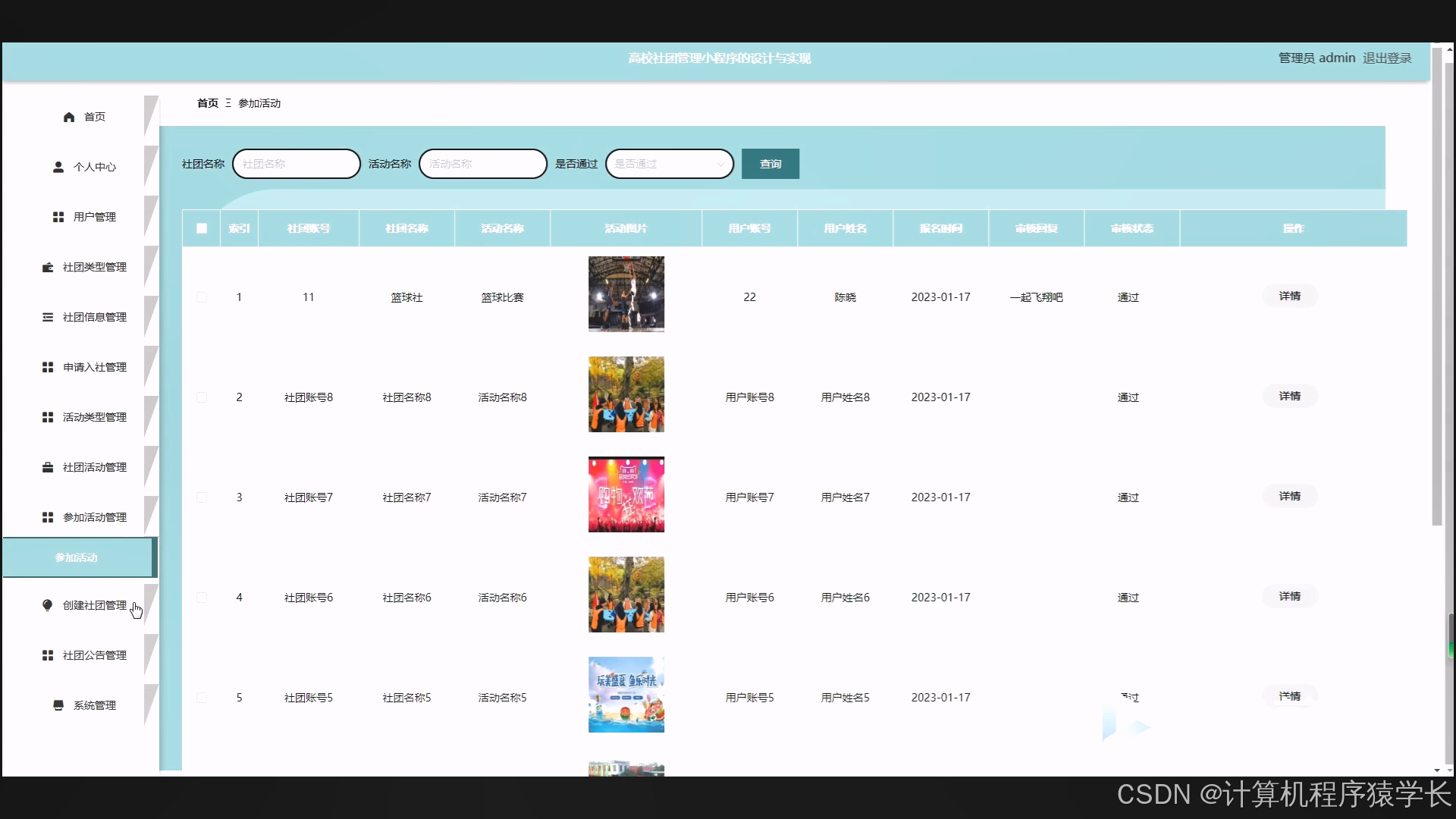
Task: Click the 报名时间 column header
Action: pyautogui.click(x=941, y=228)
